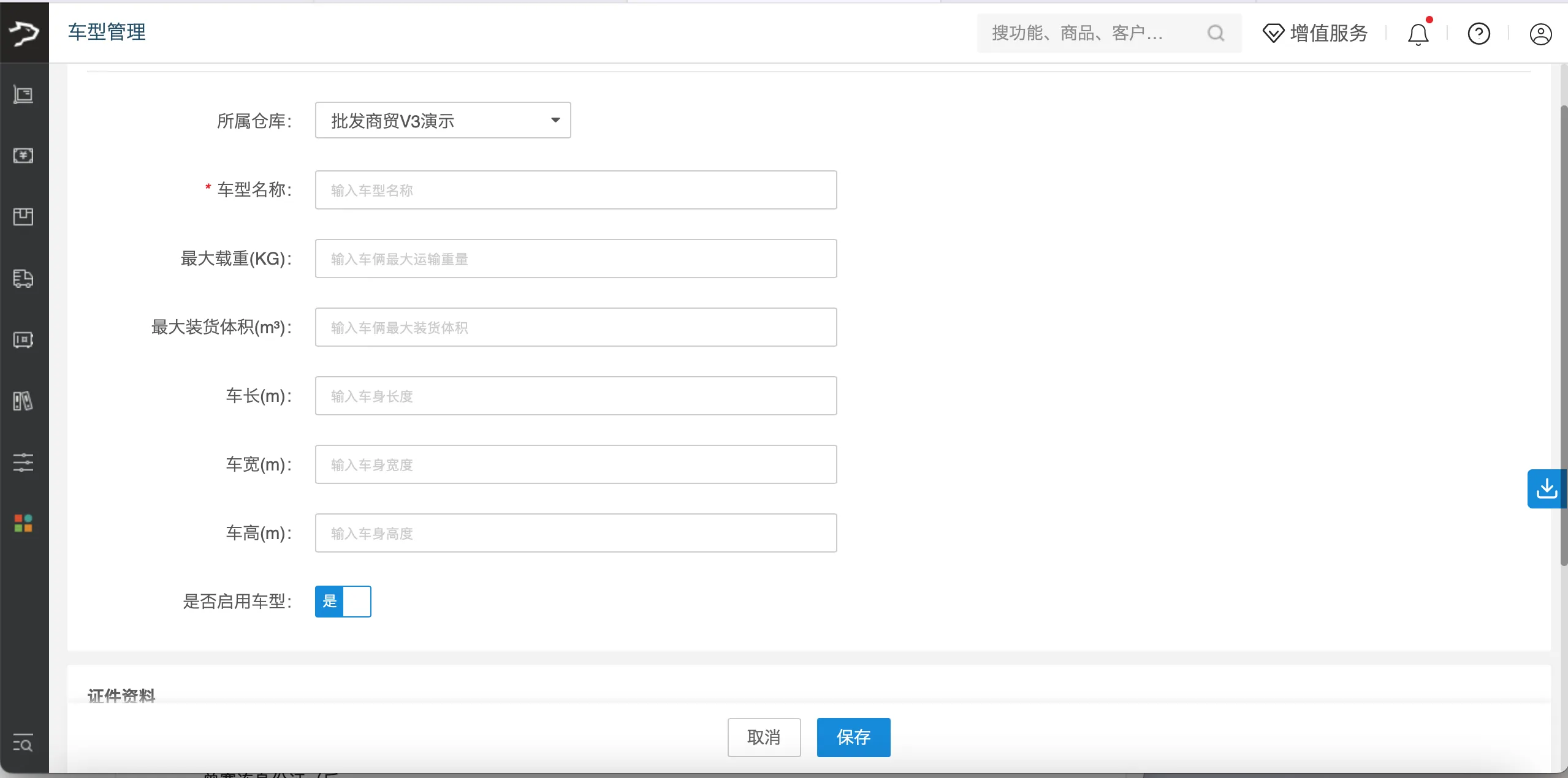The image size is (1568, 778).
Task: Open the membership card icon in sidebar
Action: pyautogui.click(x=23, y=340)
